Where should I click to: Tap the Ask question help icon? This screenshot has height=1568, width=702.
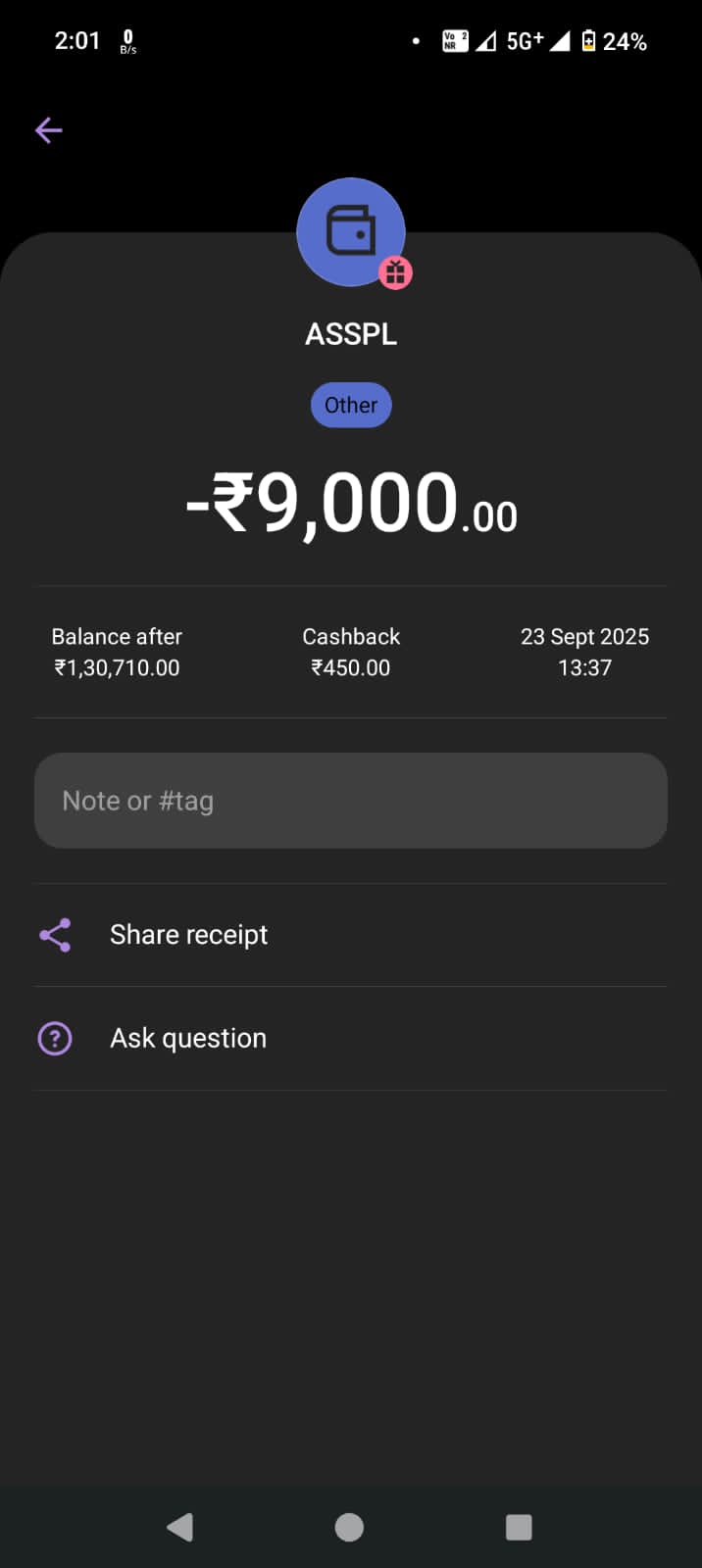(55, 1038)
